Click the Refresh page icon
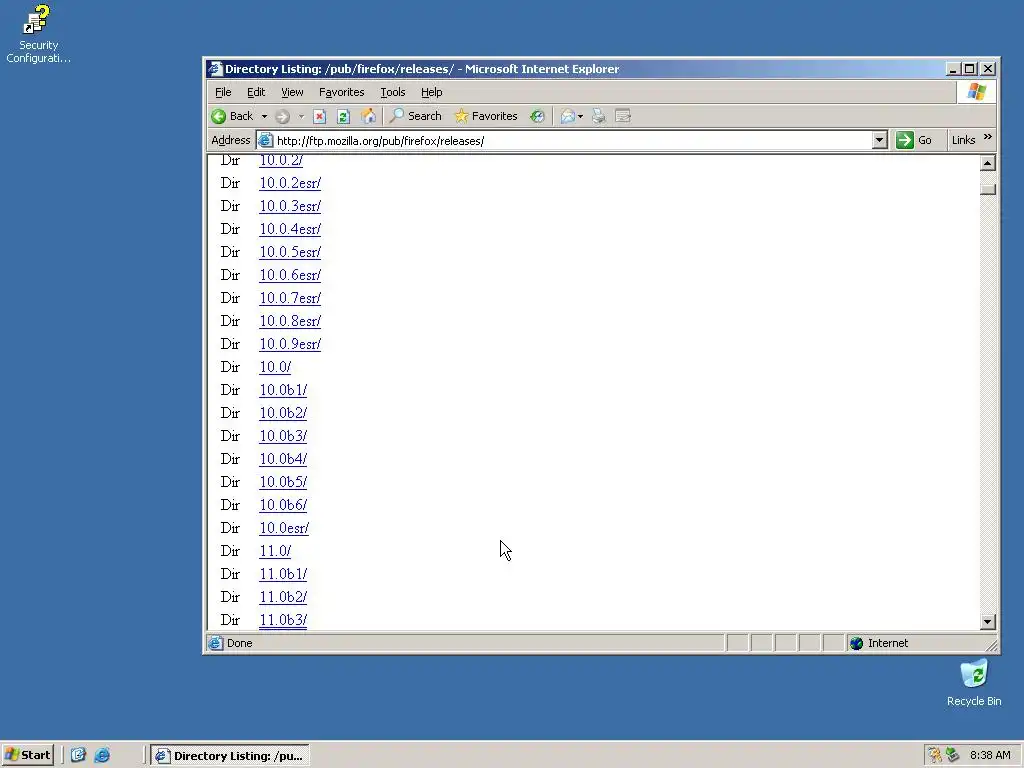This screenshot has height=768, width=1024. pos(344,116)
